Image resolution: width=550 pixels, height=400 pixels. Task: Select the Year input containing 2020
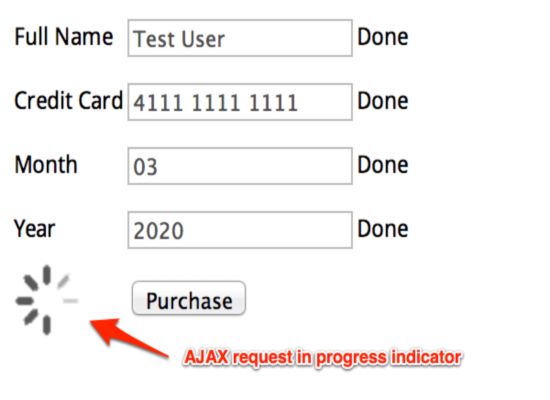click(x=240, y=230)
